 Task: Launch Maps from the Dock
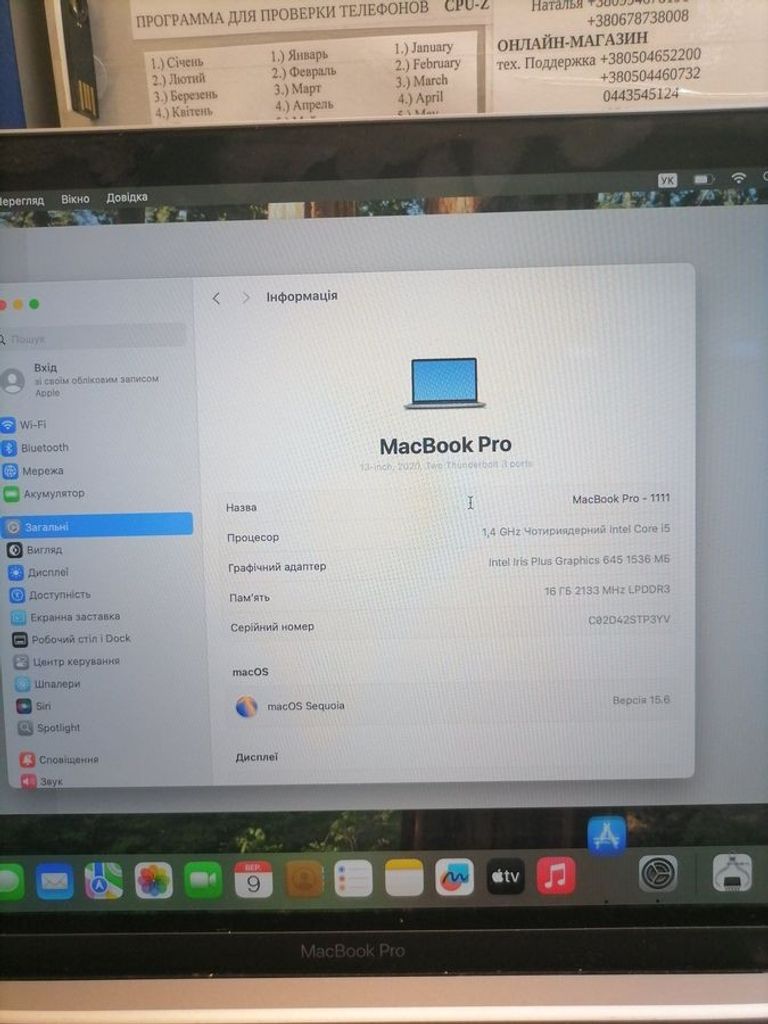[103, 880]
